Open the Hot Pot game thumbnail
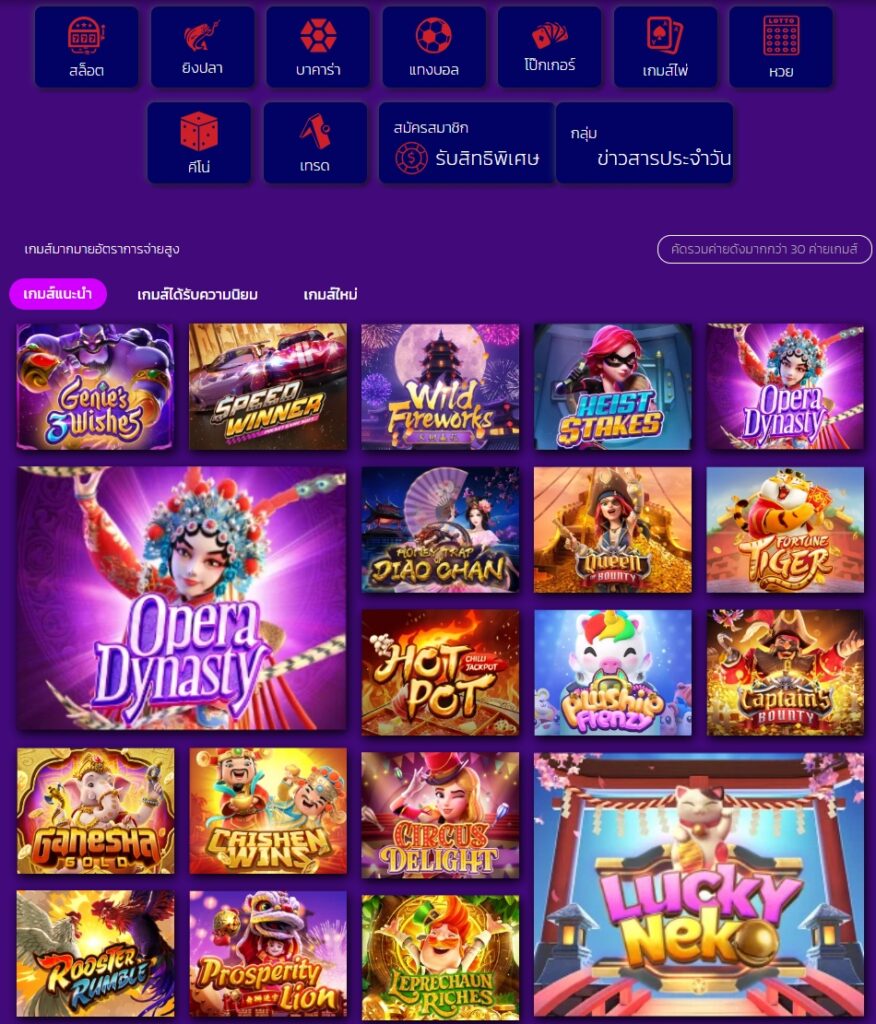The height and width of the screenshot is (1024, 876). [440, 673]
